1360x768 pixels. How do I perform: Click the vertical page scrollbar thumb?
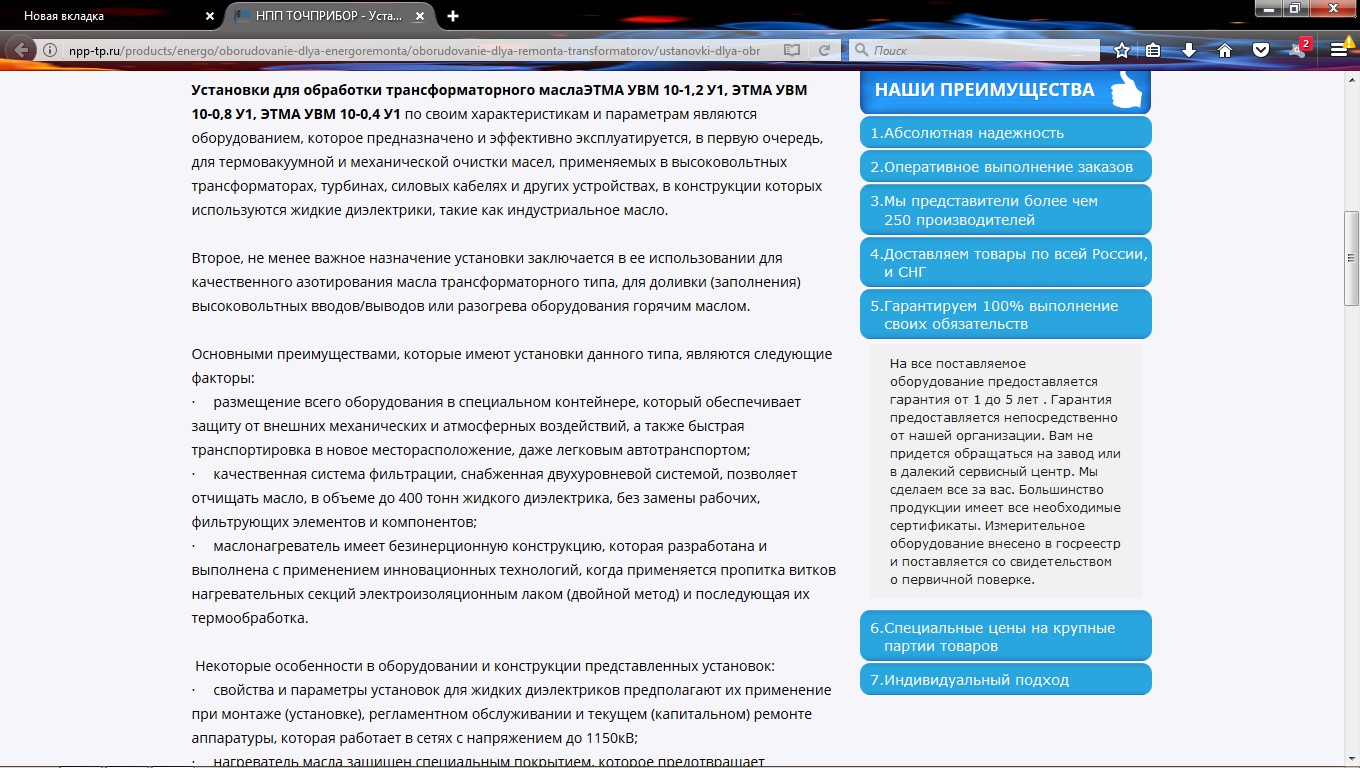tap(1351, 258)
